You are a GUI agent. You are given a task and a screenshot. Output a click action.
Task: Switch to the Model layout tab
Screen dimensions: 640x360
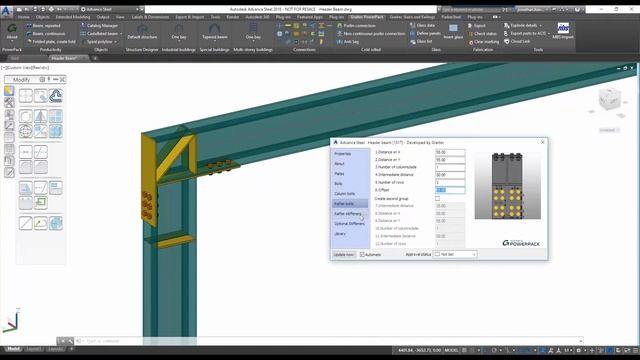point(13,349)
